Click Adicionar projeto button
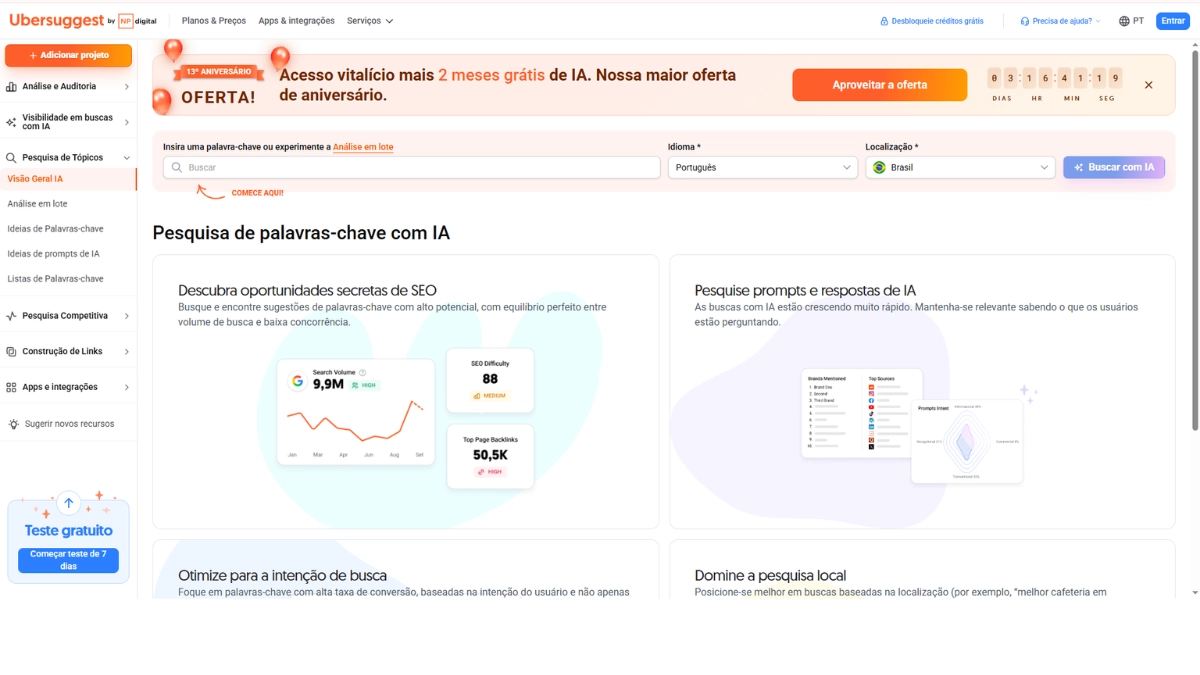The width and height of the screenshot is (1200, 675). [x=68, y=56]
